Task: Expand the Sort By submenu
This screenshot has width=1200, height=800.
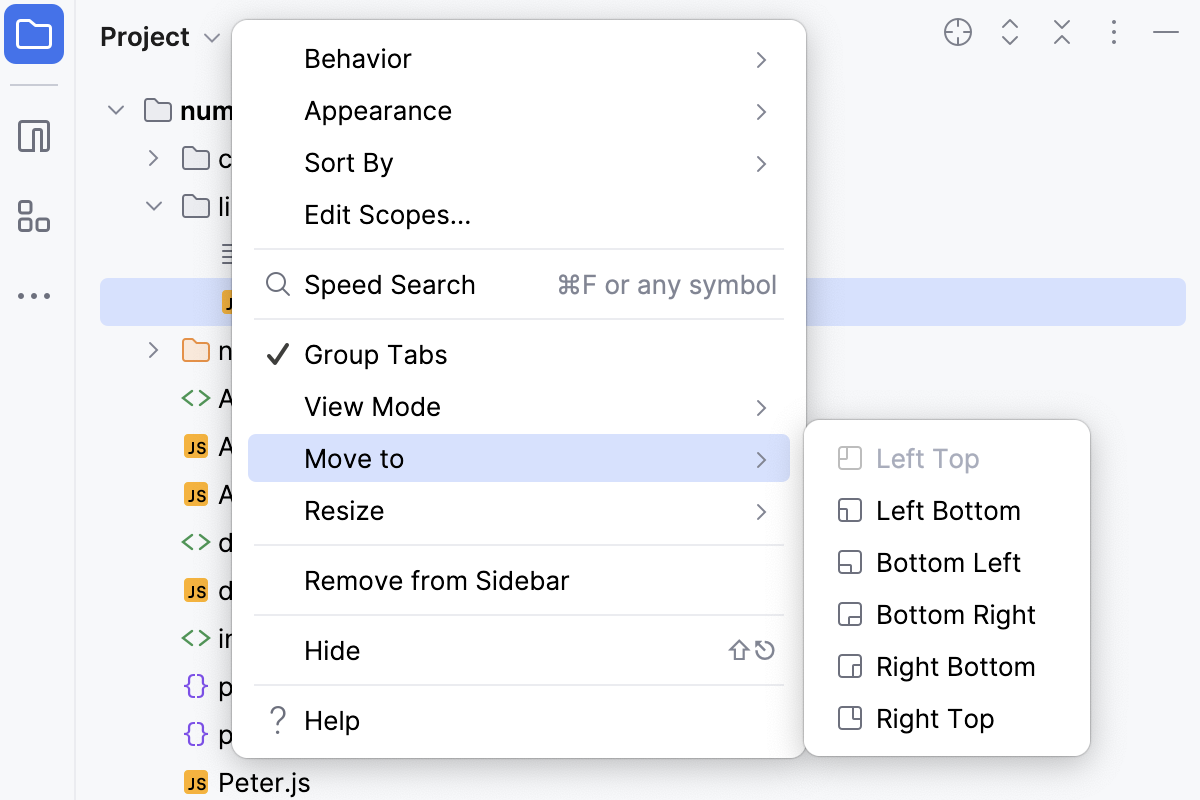Action: (x=348, y=162)
